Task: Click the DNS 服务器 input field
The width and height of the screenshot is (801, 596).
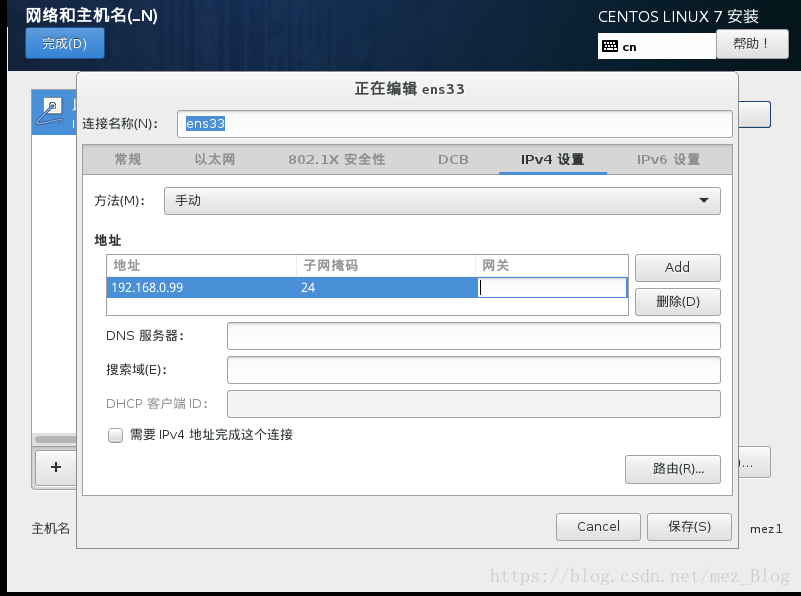Action: tap(474, 336)
